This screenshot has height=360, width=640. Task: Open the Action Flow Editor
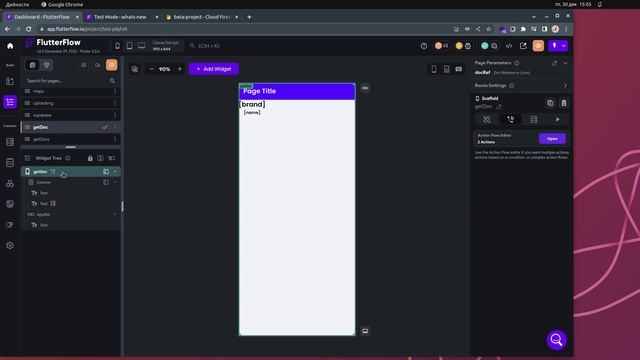552,138
